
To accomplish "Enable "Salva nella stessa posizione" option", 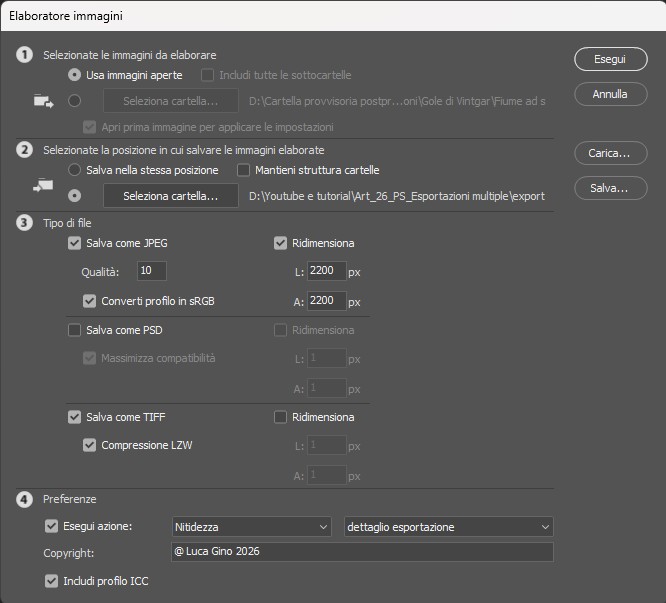I will [74, 170].
